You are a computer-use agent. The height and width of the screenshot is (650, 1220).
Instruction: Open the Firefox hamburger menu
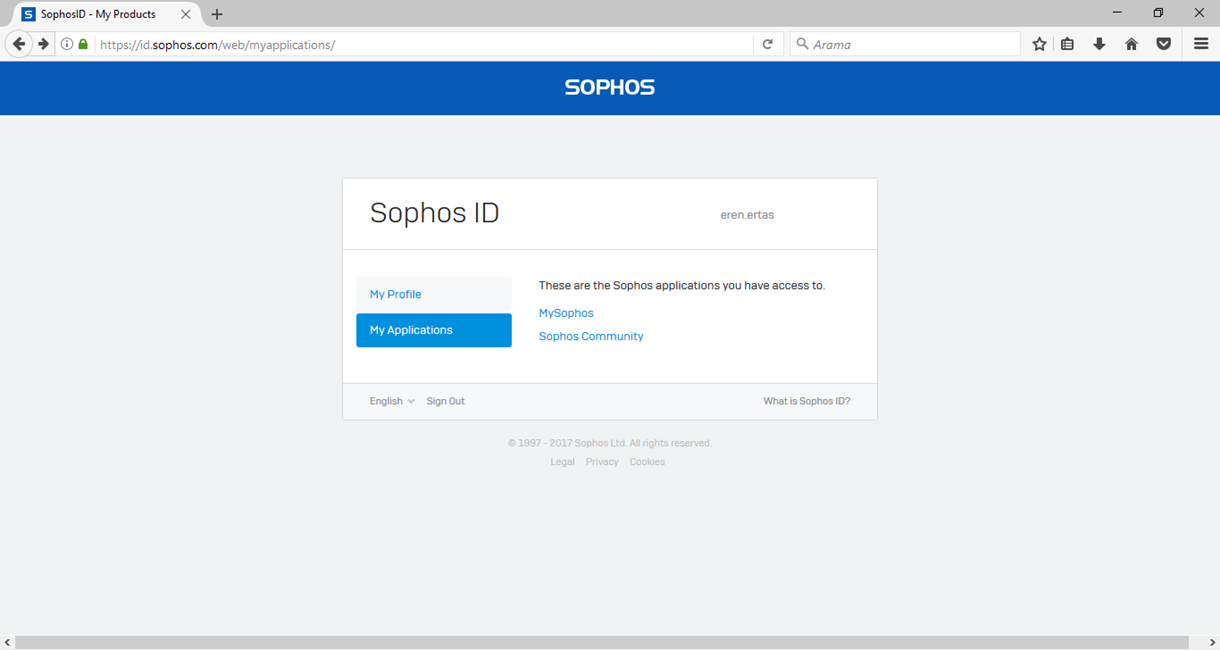tap(1202, 44)
